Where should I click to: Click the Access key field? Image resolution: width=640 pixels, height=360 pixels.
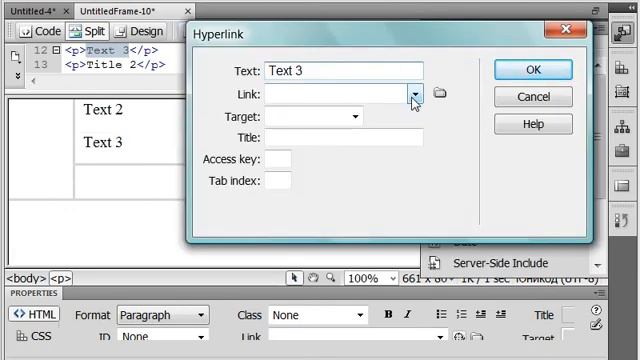278,159
